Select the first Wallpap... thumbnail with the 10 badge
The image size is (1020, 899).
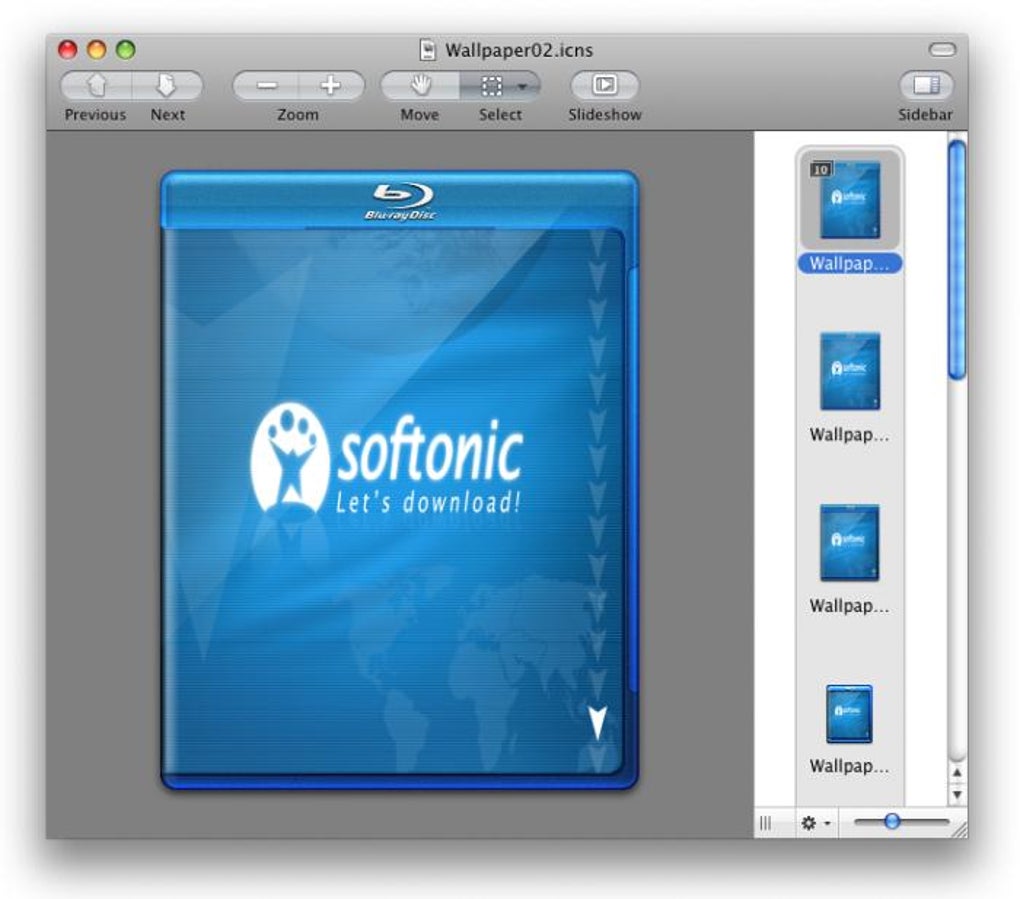click(x=850, y=199)
